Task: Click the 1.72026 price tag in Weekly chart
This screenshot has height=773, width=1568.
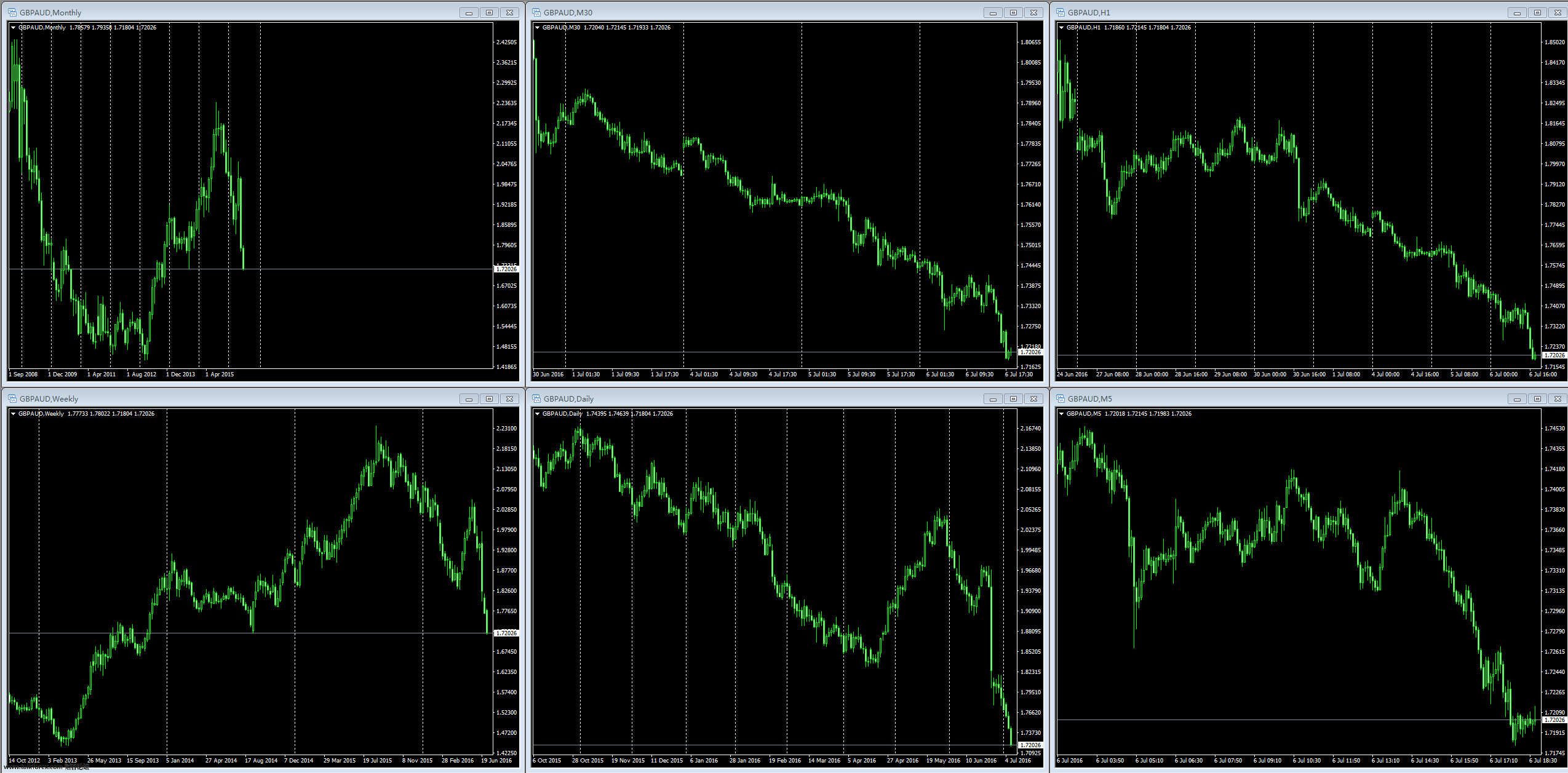Action: [x=506, y=633]
